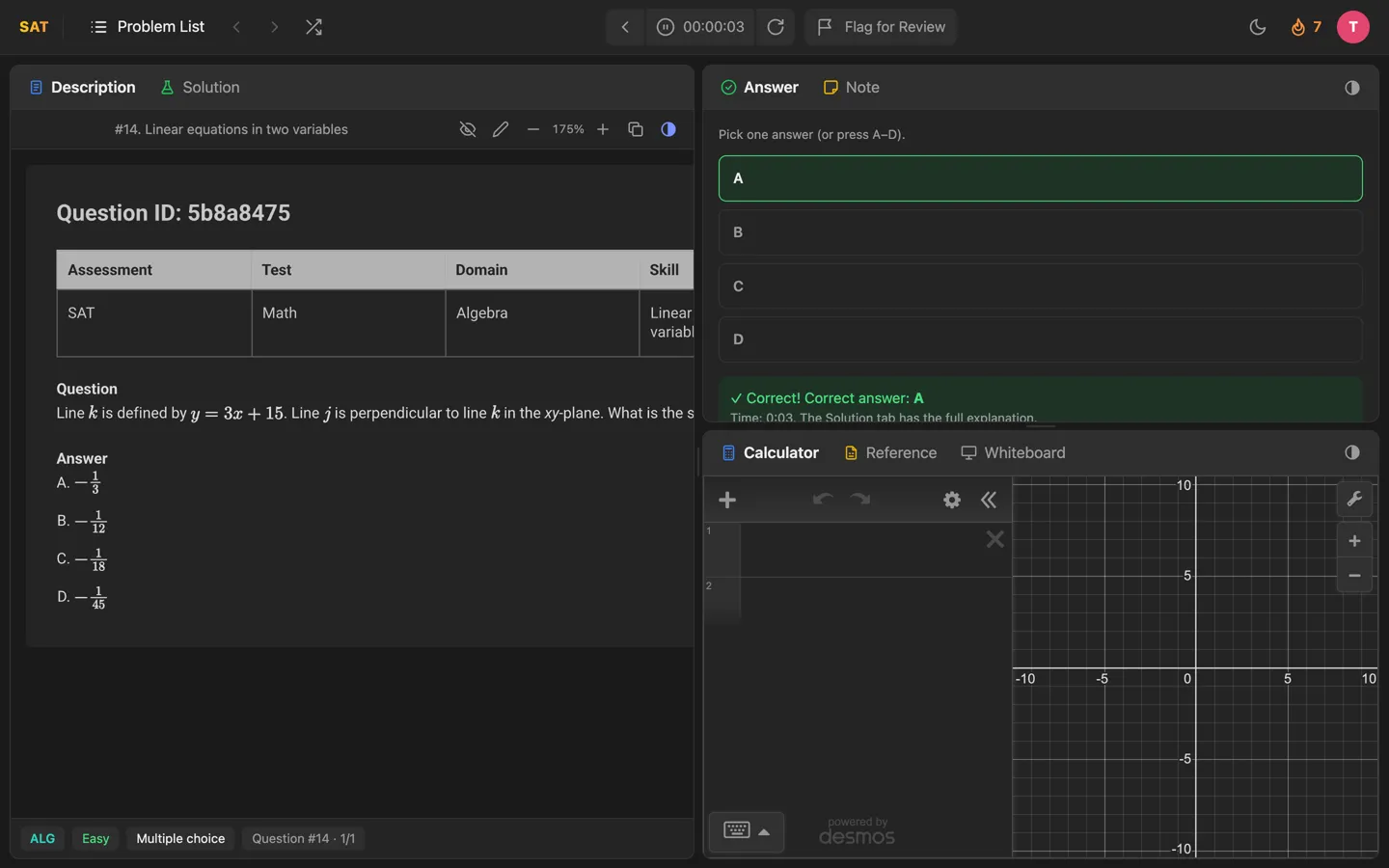Collapse the Desmos expression list

coord(989,500)
